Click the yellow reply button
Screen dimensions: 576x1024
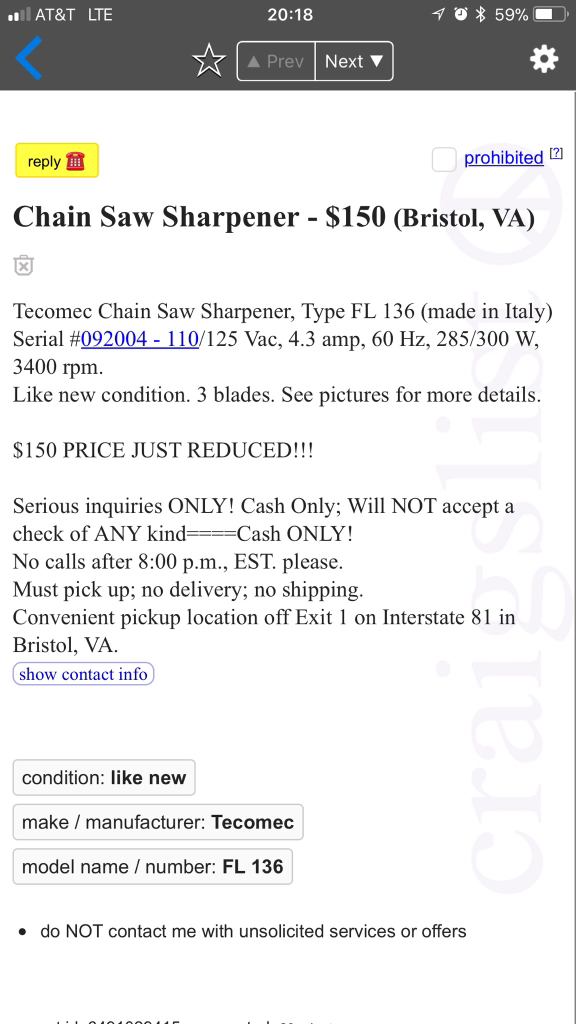pyautogui.click(x=57, y=161)
